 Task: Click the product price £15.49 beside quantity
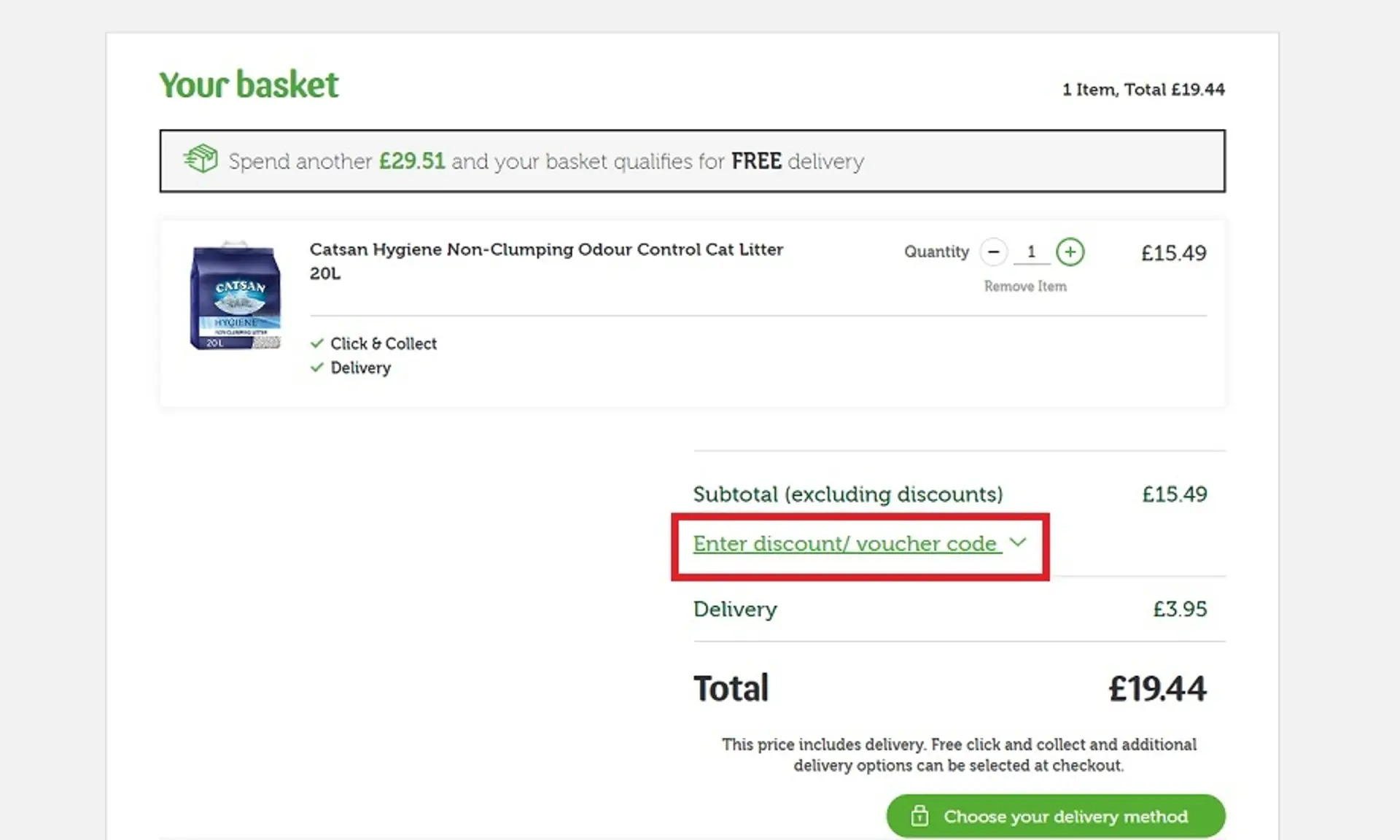pos(1174,253)
